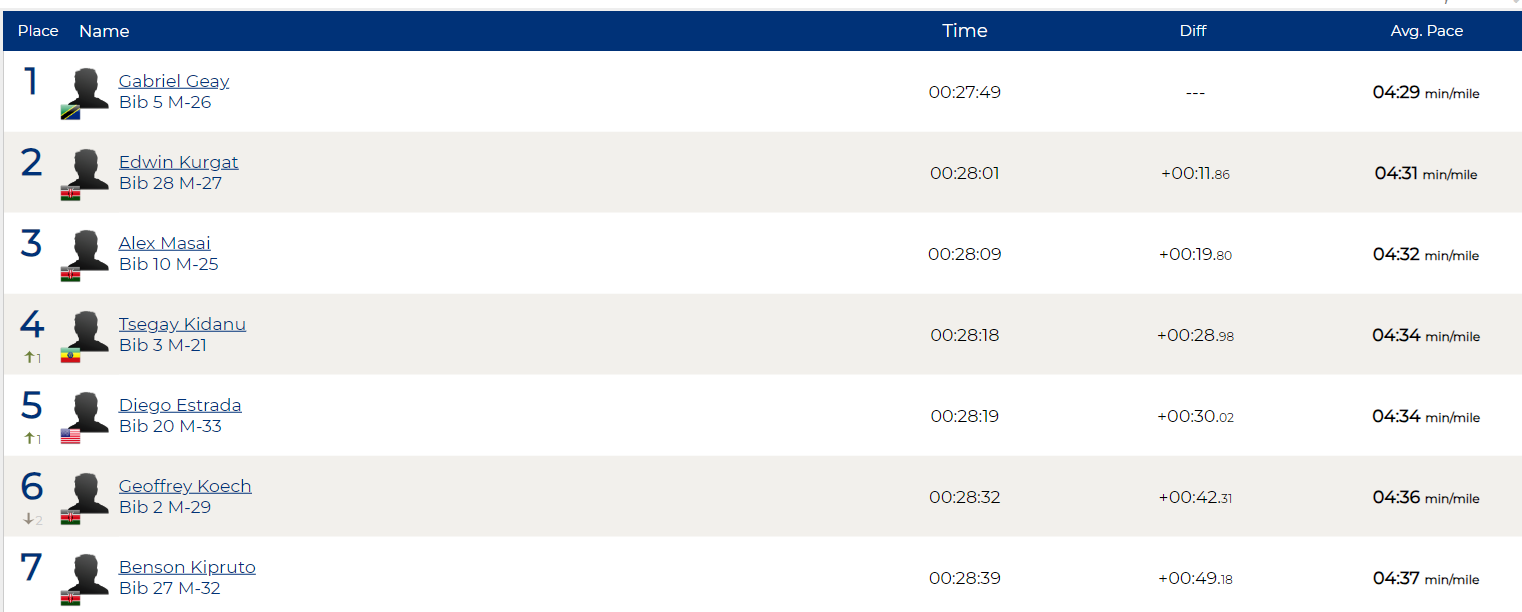
Task: Open Alex Masai's name link
Action: [x=165, y=243]
